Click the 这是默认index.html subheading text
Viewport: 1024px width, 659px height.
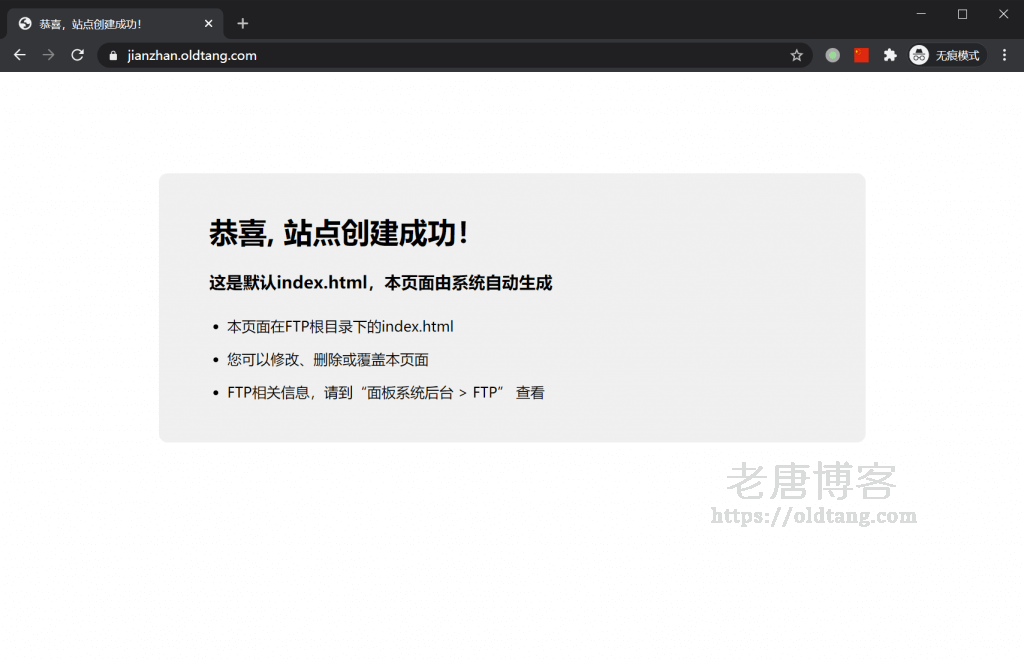point(380,283)
